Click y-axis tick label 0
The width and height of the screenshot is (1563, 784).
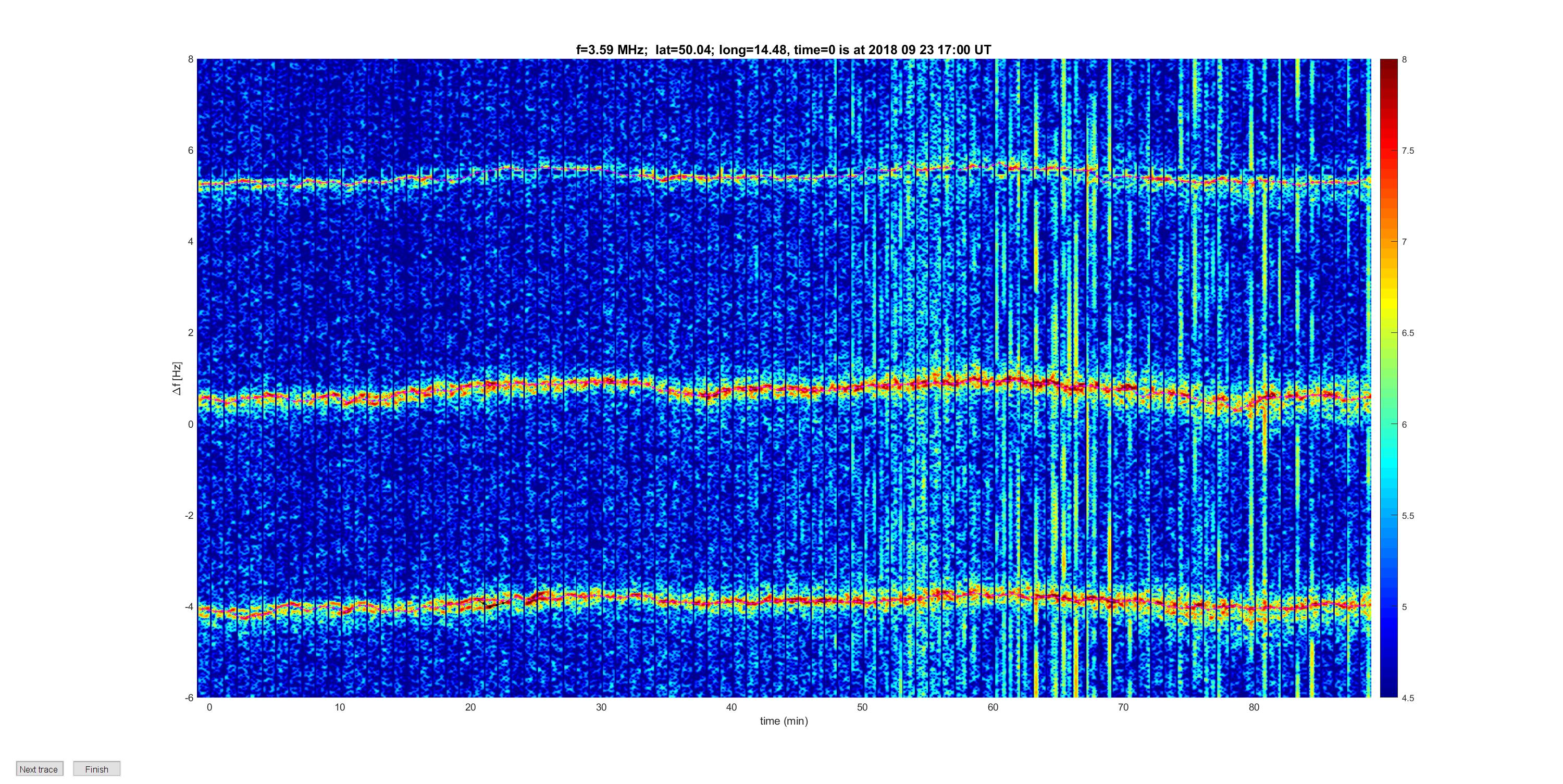[x=191, y=424]
